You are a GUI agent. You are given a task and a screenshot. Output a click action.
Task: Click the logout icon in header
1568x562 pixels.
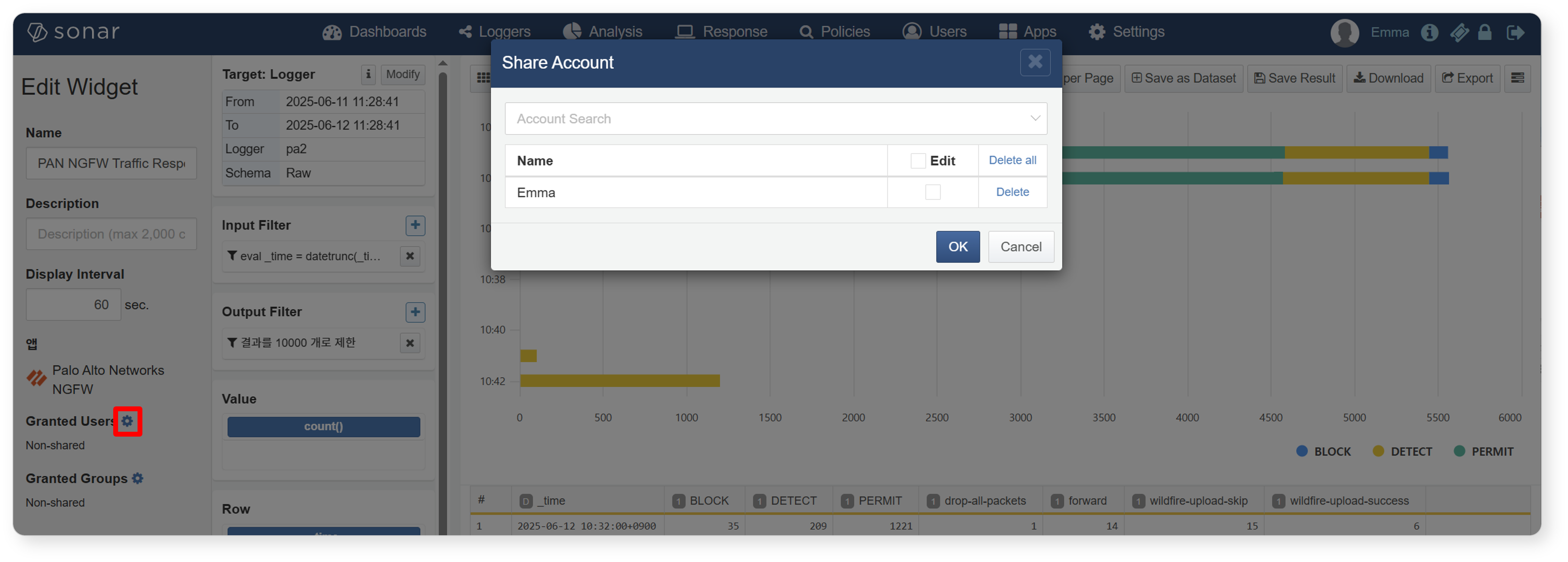pyautogui.click(x=1515, y=32)
